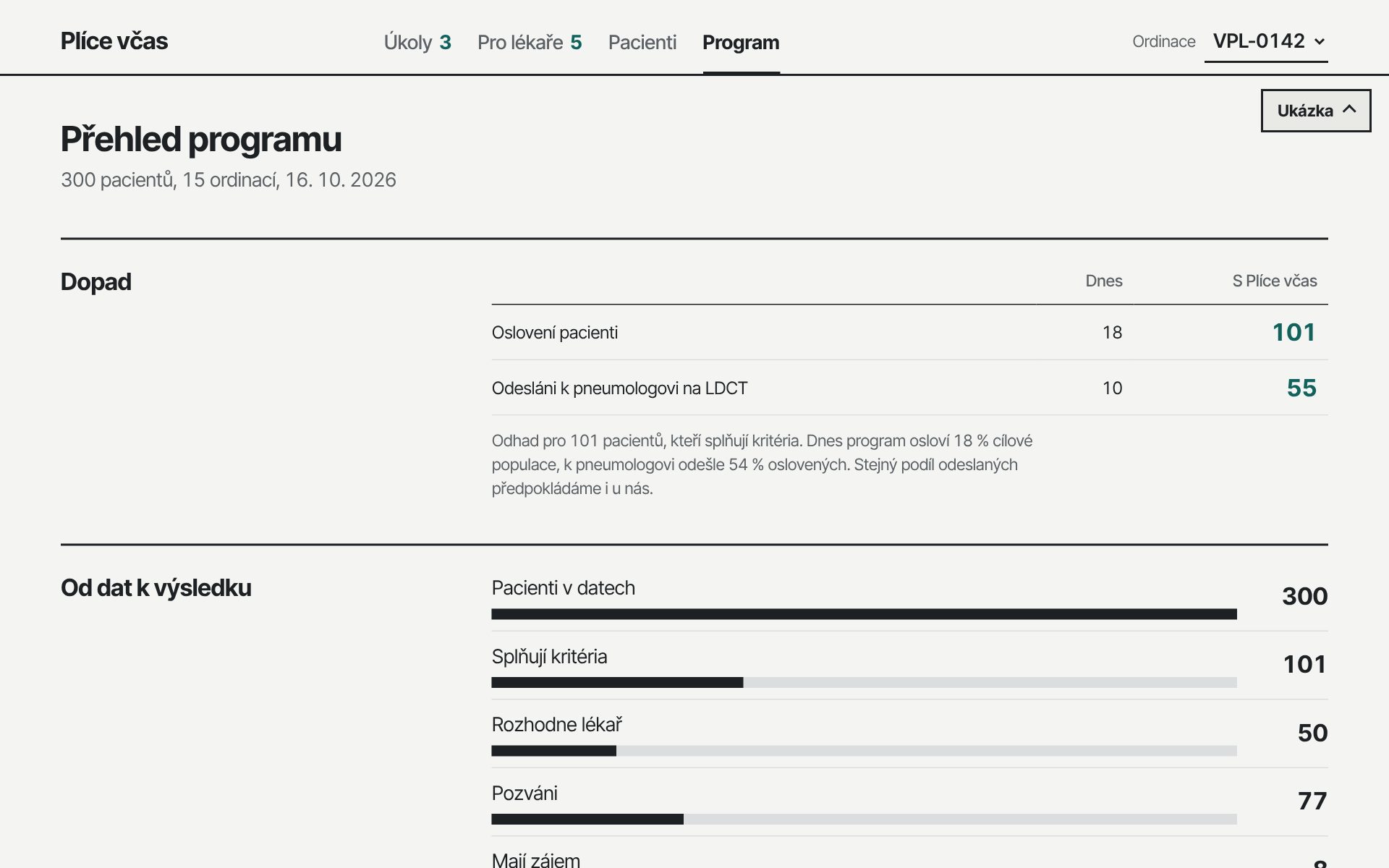1389x868 pixels.
Task: Click the green value 55
Action: pos(1301,388)
